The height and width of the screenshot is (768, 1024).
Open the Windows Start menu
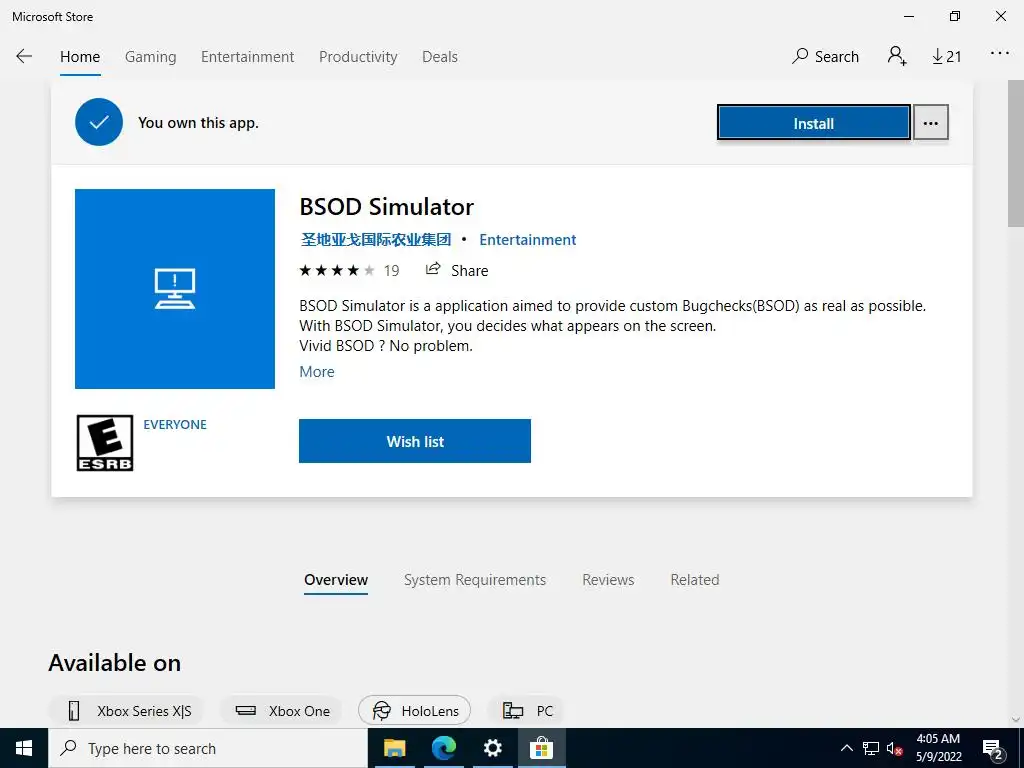coord(24,748)
